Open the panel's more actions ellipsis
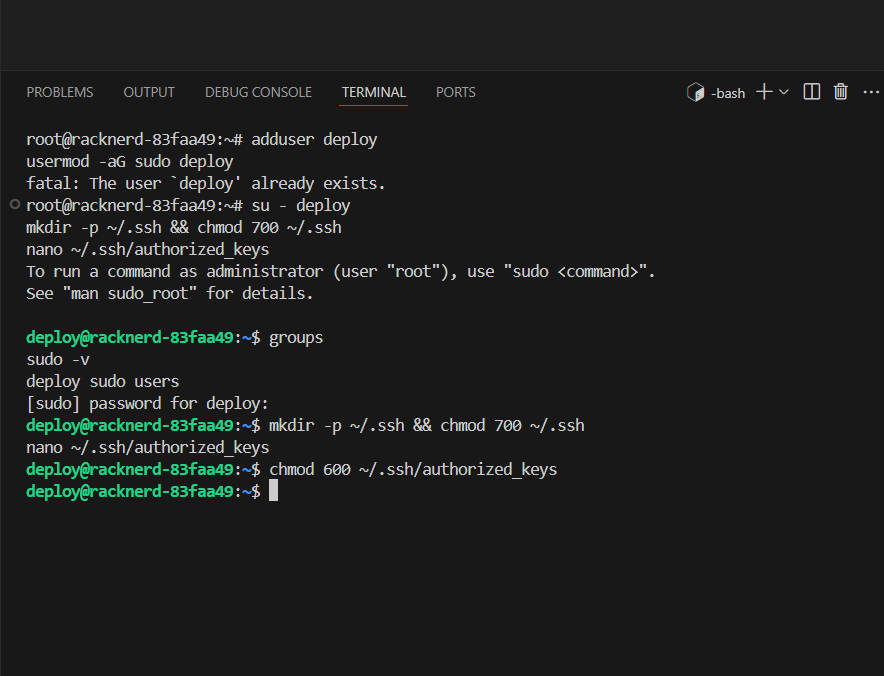This screenshot has height=676, width=884. tap(869, 92)
